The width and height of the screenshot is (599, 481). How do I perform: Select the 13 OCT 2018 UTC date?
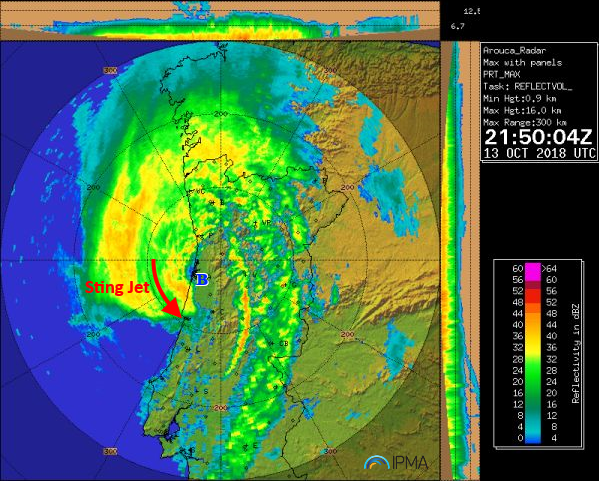[539, 153]
